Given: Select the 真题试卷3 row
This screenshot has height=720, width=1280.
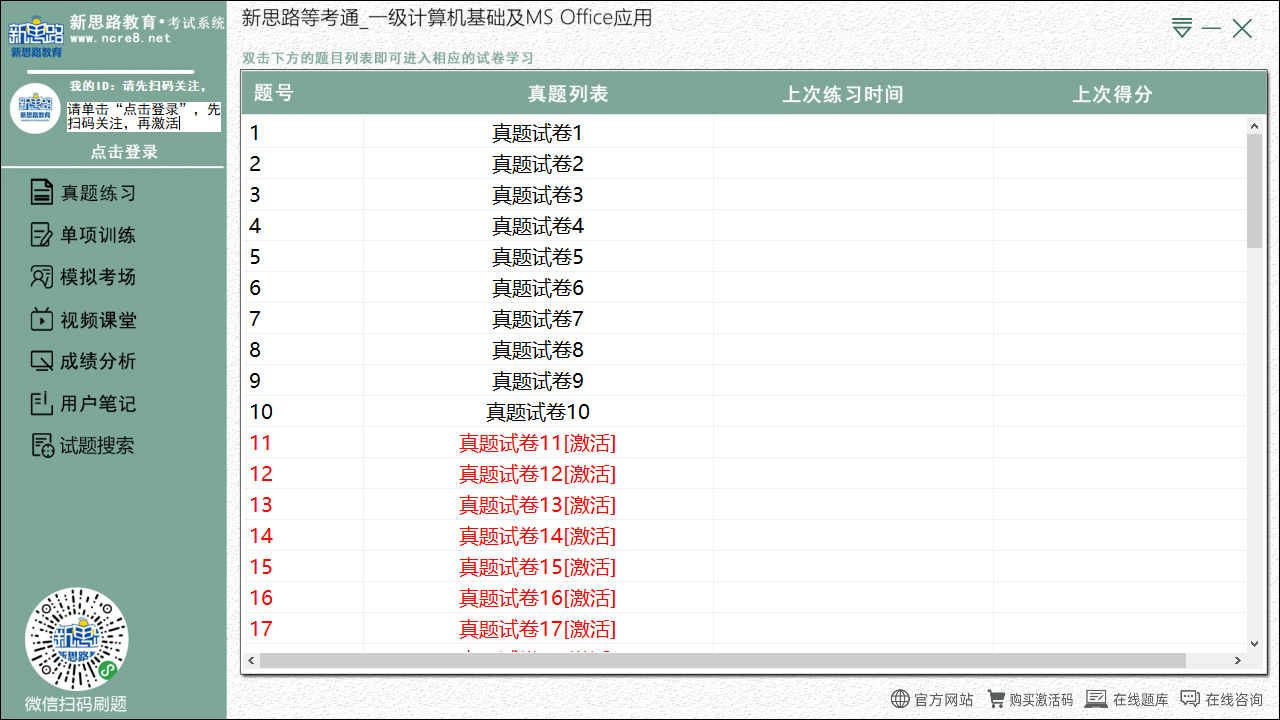Looking at the screenshot, I should pyautogui.click(x=745, y=195).
